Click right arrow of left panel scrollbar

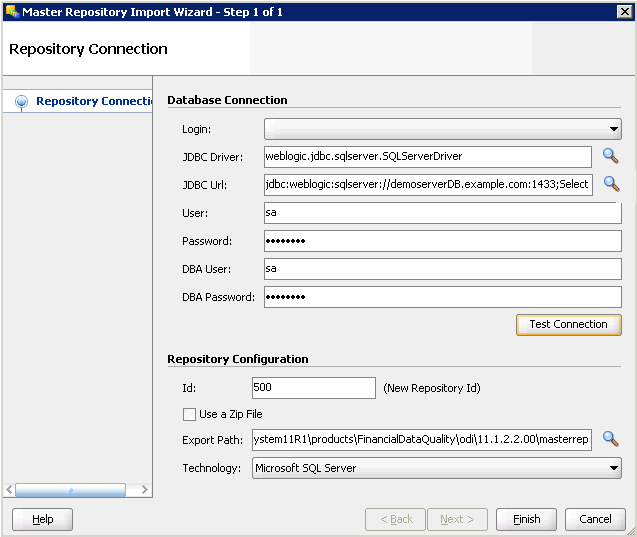144,490
